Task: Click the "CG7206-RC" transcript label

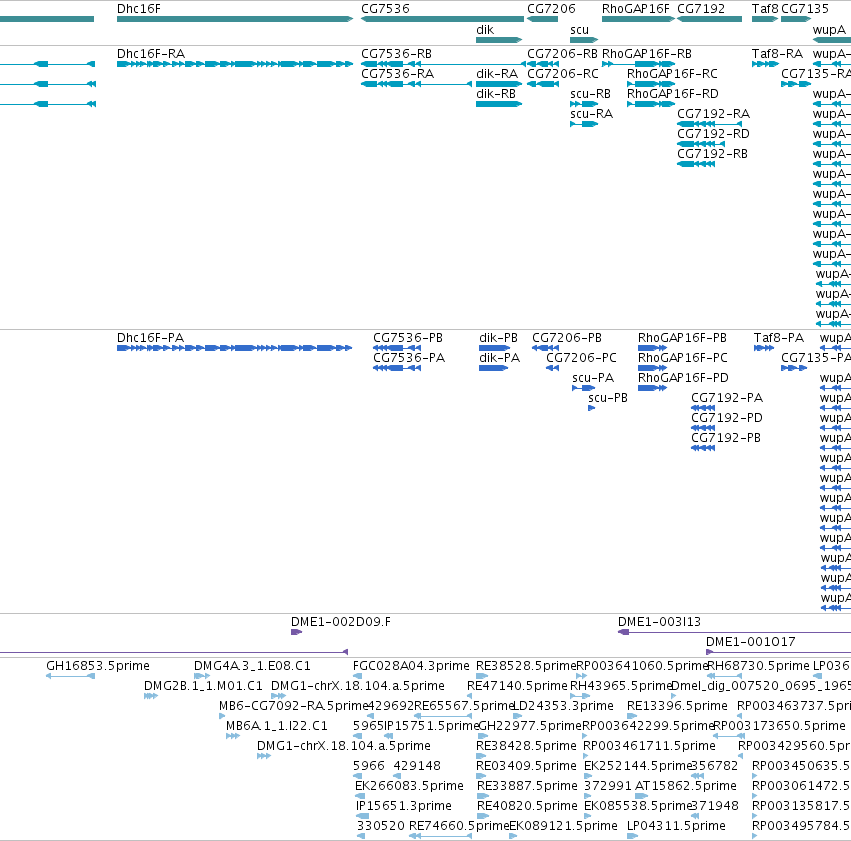Action: coord(563,74)
